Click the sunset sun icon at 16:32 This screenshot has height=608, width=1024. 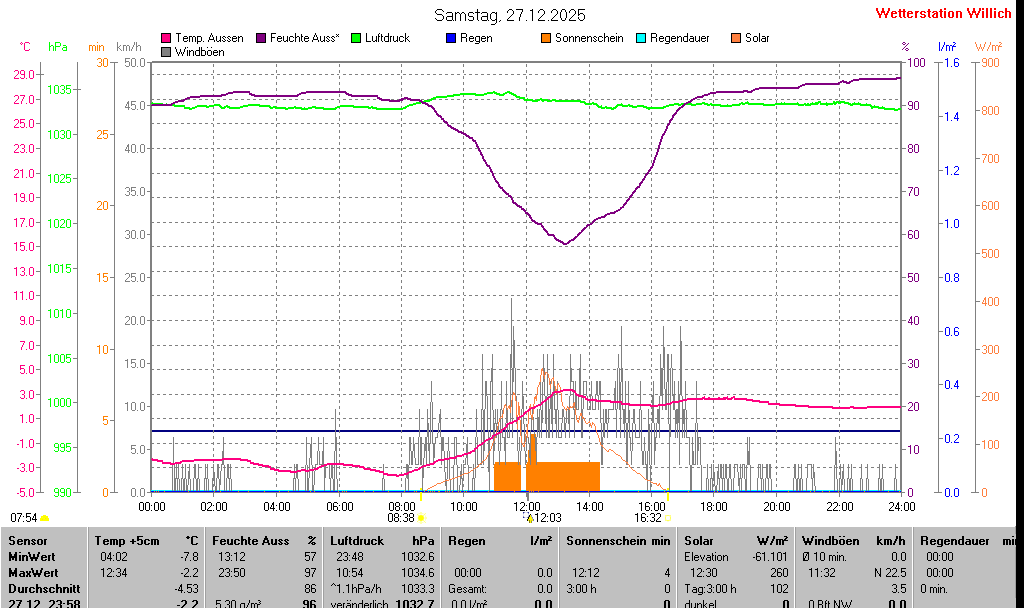click(x=668, y=518)
